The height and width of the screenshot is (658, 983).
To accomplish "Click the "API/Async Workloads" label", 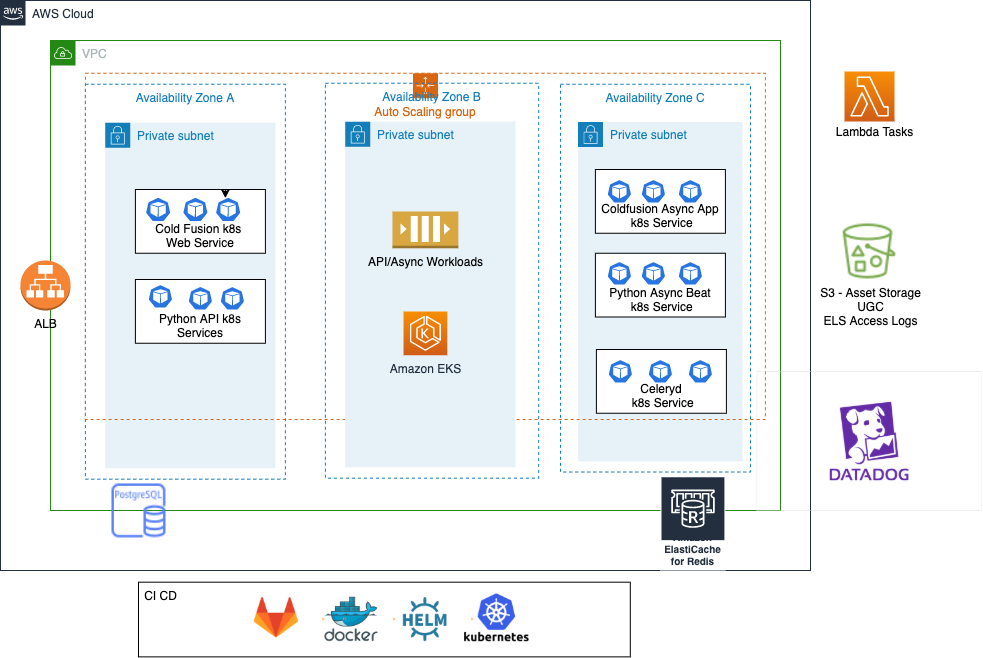I will coord(425,262).
